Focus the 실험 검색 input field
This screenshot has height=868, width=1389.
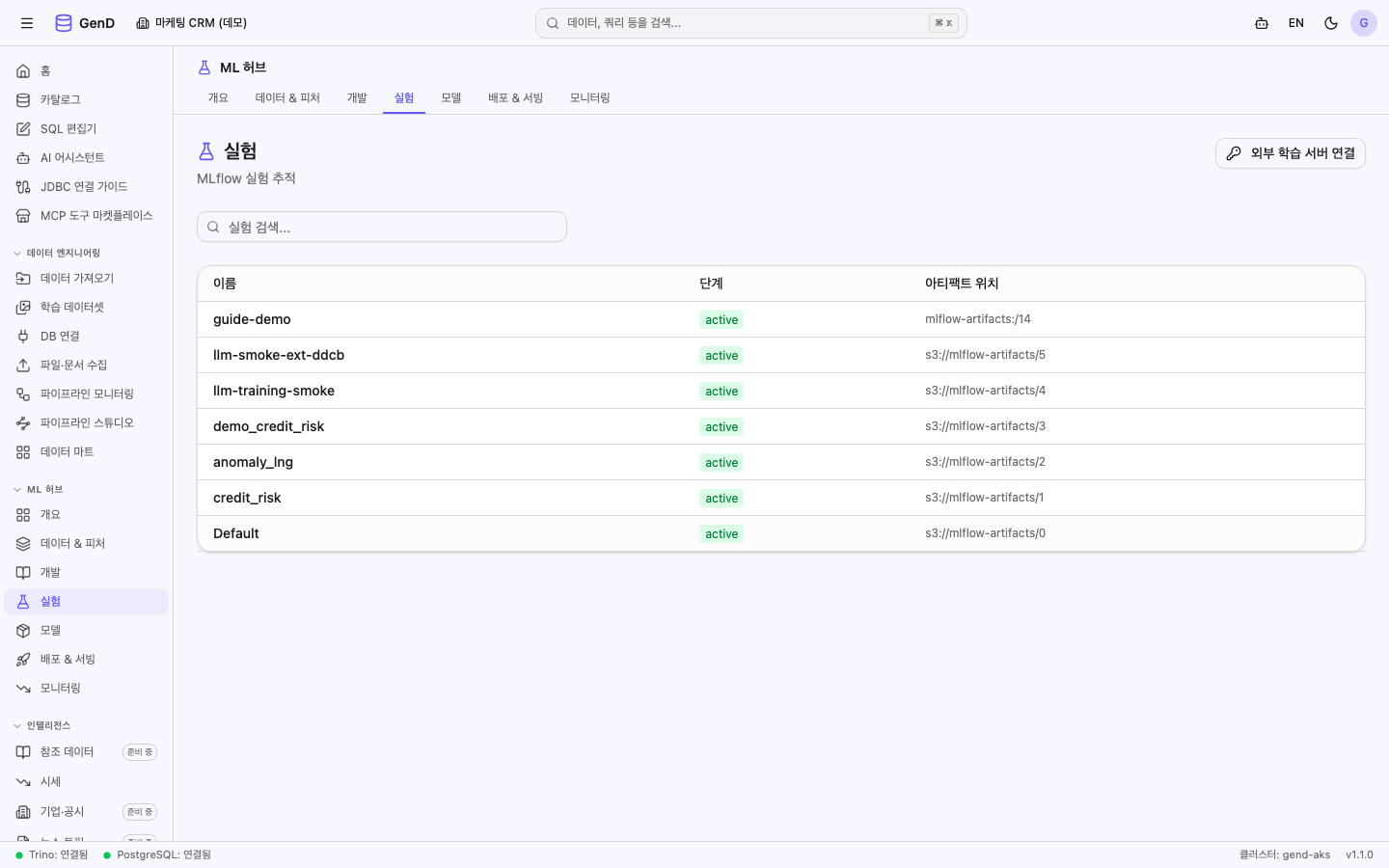click(x=382, y=227)
